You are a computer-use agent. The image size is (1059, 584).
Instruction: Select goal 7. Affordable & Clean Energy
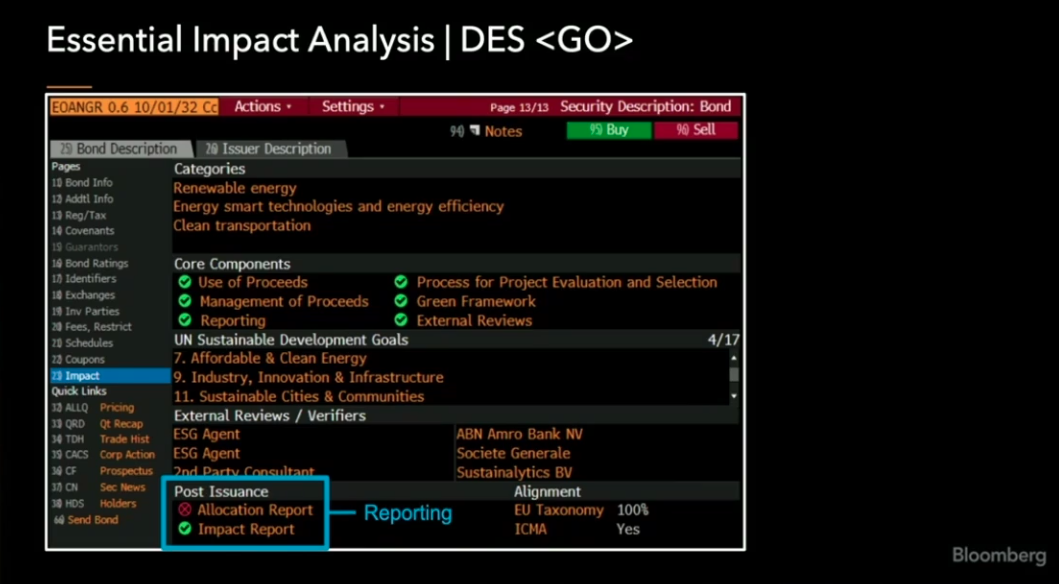270,359
